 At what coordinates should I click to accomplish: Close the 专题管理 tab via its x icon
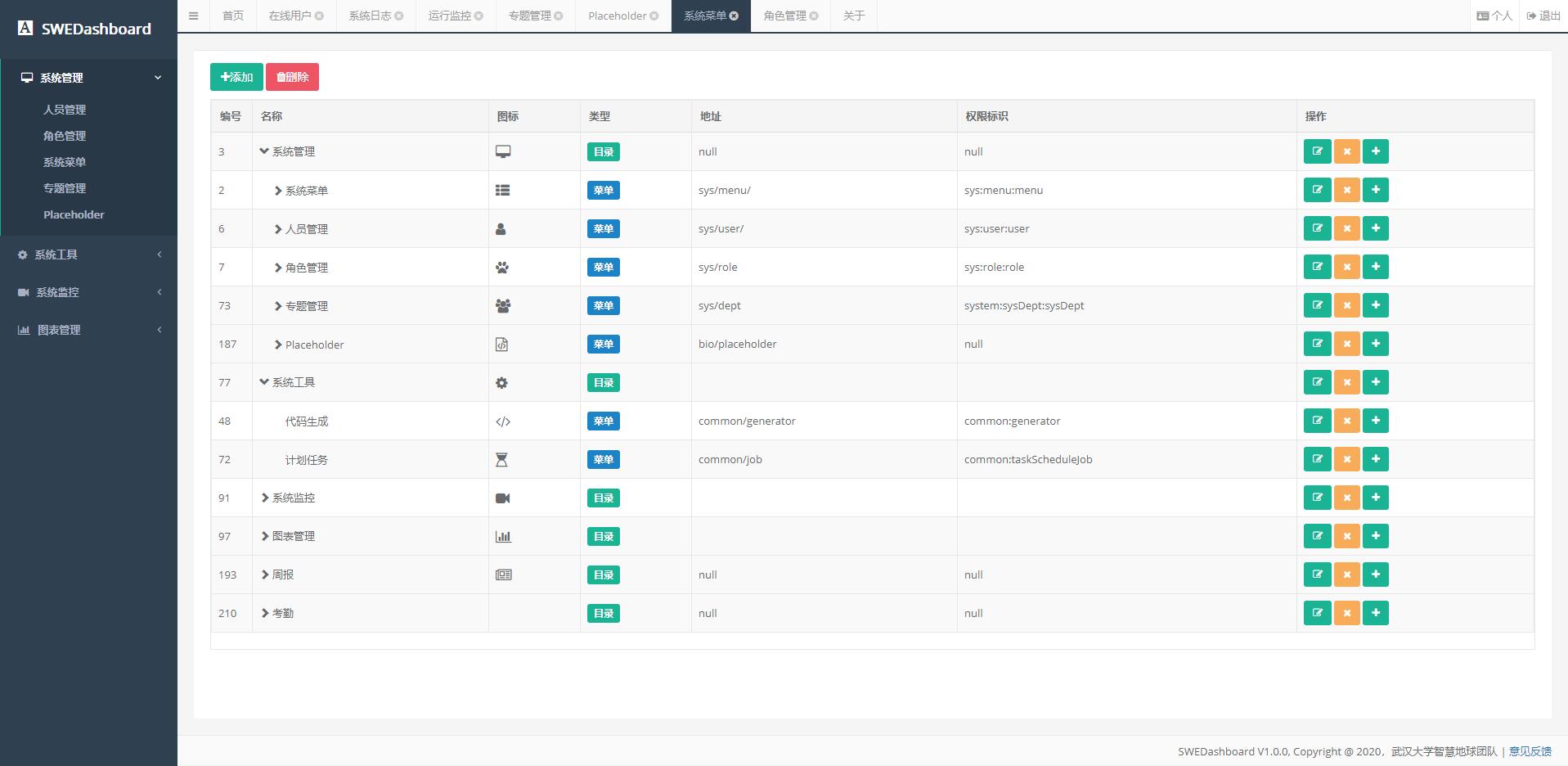pyautogui.click(x=558, y=16)
